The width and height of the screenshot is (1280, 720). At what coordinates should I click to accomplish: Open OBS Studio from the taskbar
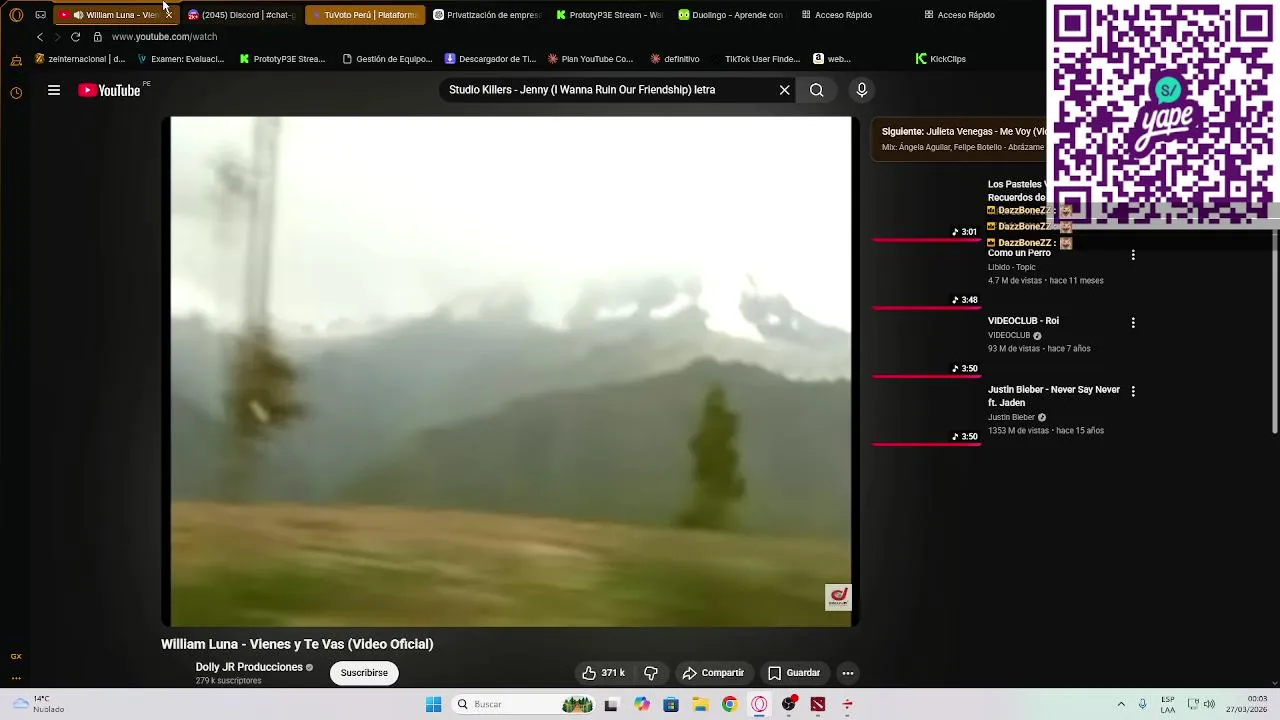789,705
